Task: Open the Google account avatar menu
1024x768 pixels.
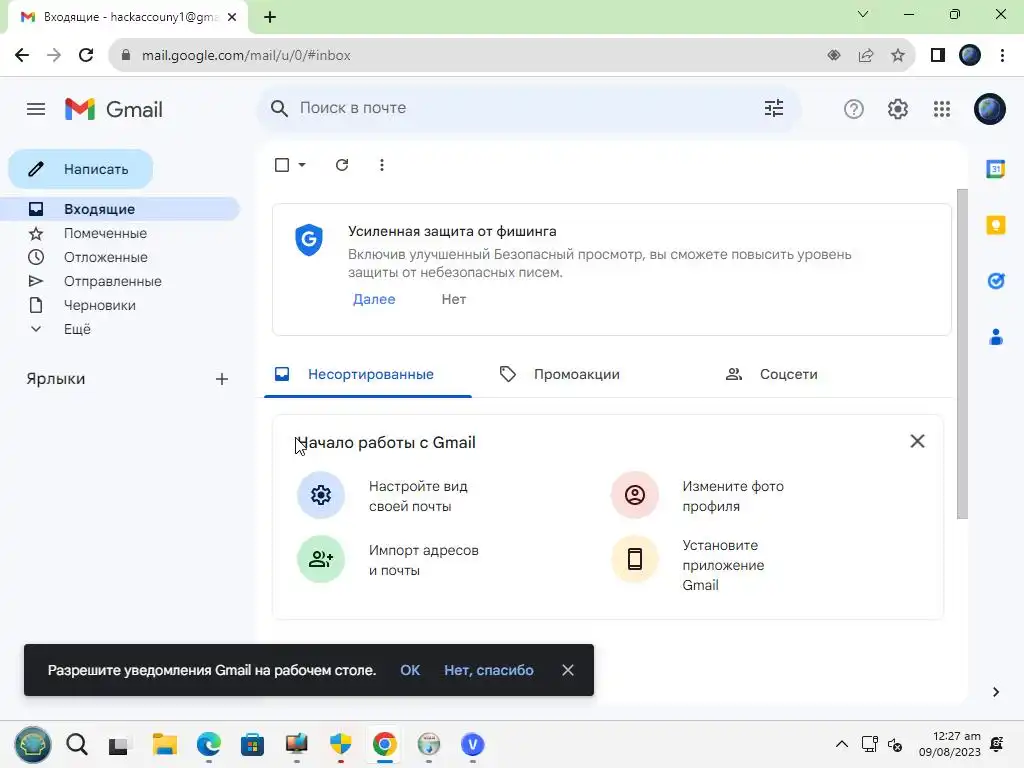Action: (989, 109)
